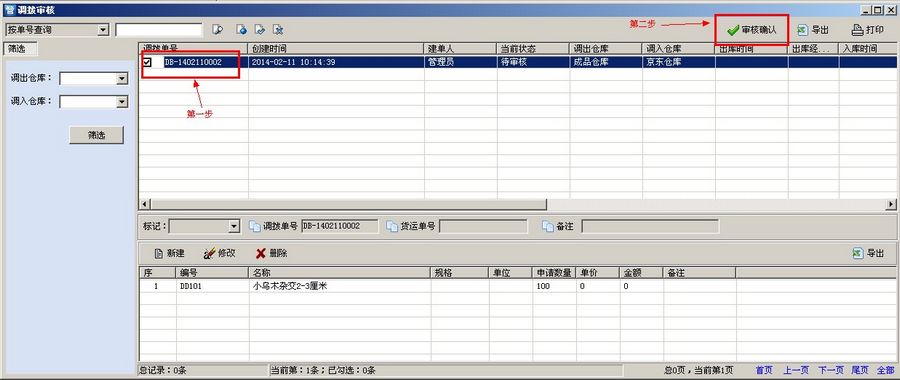Screen dimensions: 900x380
Task: Click the toolbar icon with check mark badge
Action: [260, 30]
